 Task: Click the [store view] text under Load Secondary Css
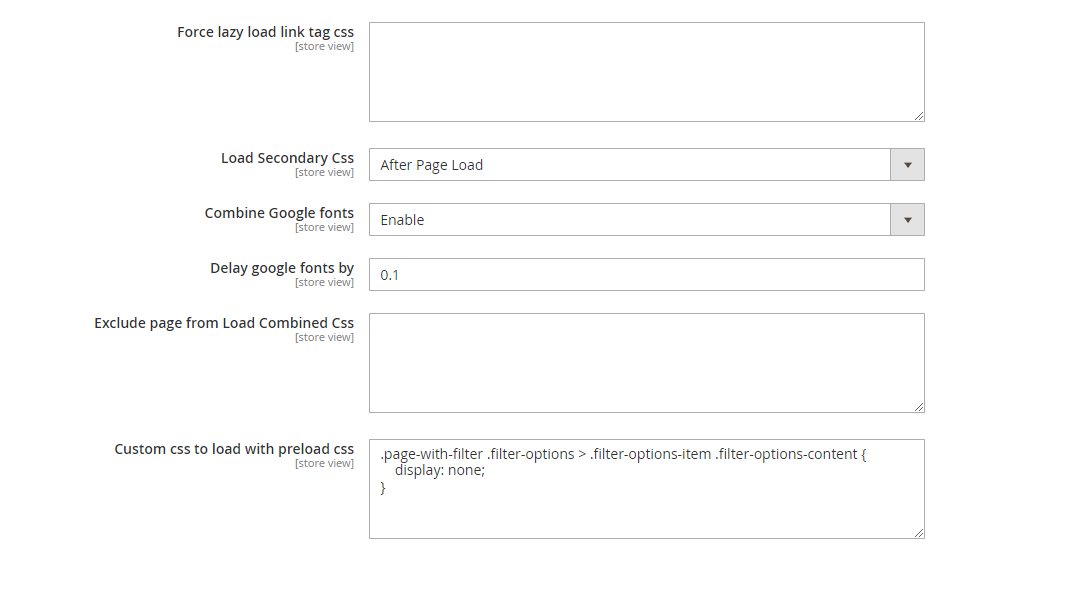(x=324, y=173)
